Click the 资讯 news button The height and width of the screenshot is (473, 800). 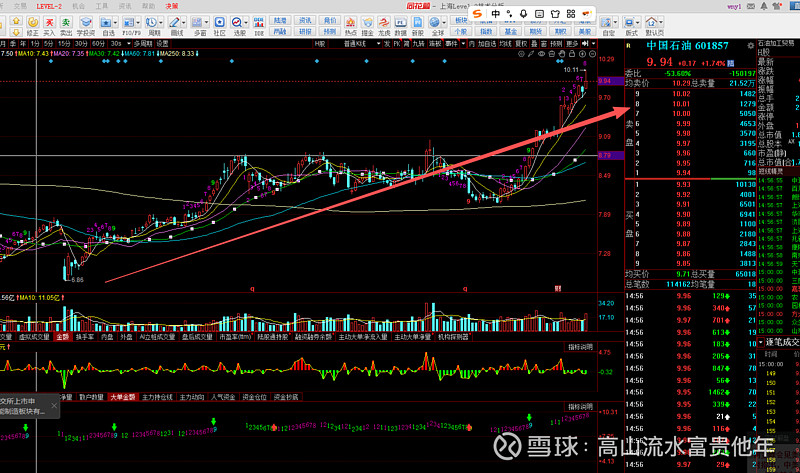pos(305,20)
